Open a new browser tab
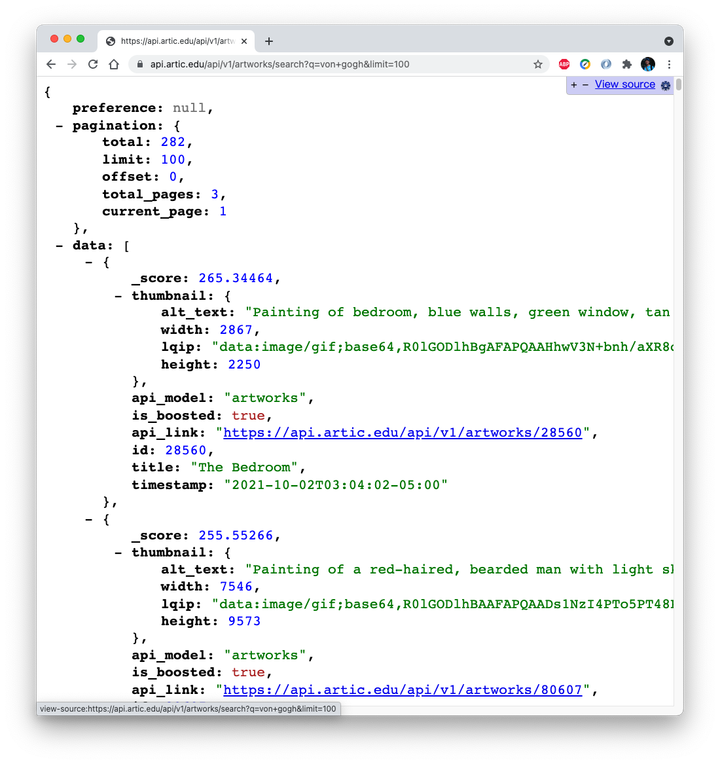This screenshot has height=764, width=720. point(269,41)
